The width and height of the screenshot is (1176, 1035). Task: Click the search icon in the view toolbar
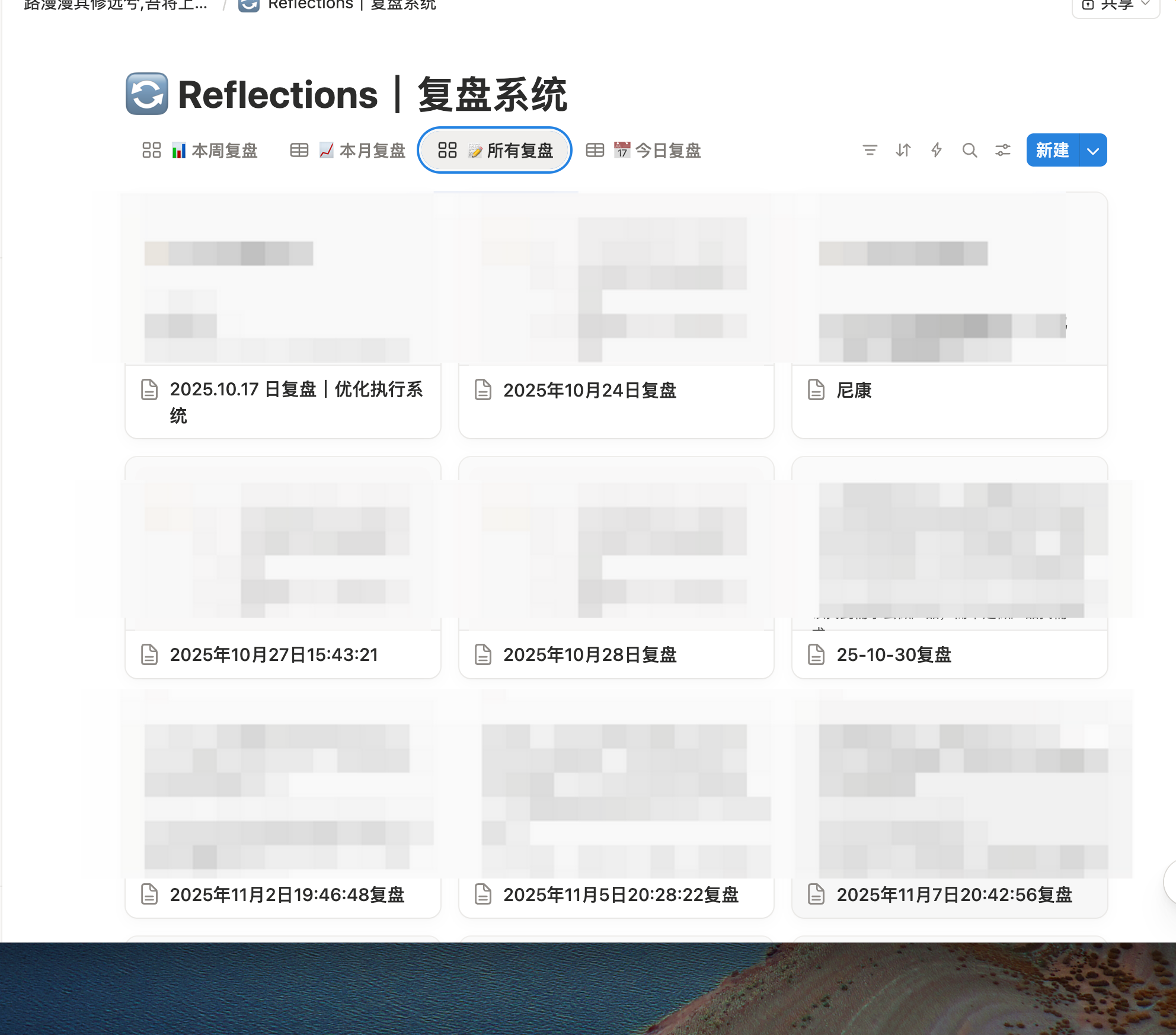[x=970, y=151]
